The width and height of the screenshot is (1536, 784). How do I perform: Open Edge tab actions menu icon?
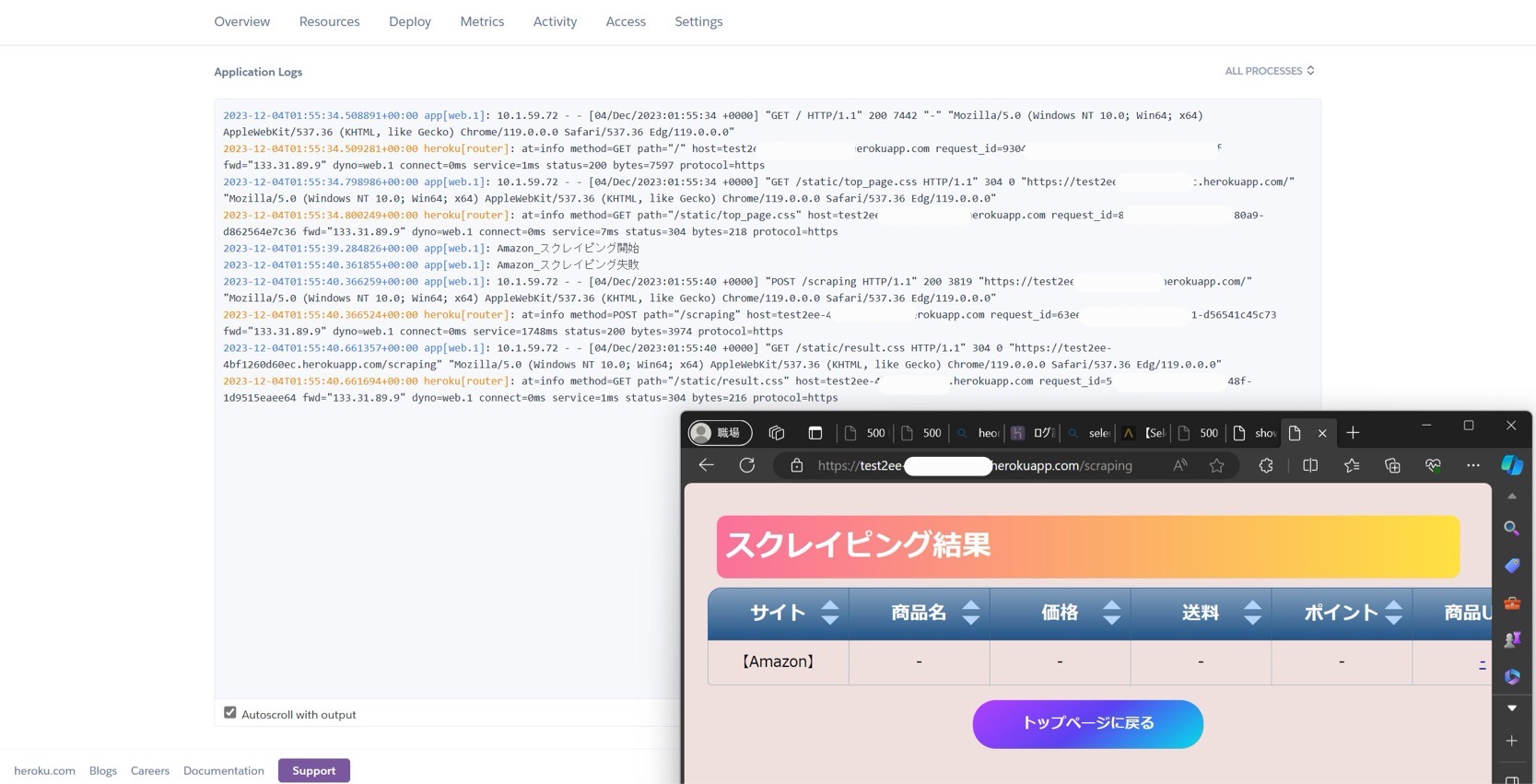pos(815,433)
